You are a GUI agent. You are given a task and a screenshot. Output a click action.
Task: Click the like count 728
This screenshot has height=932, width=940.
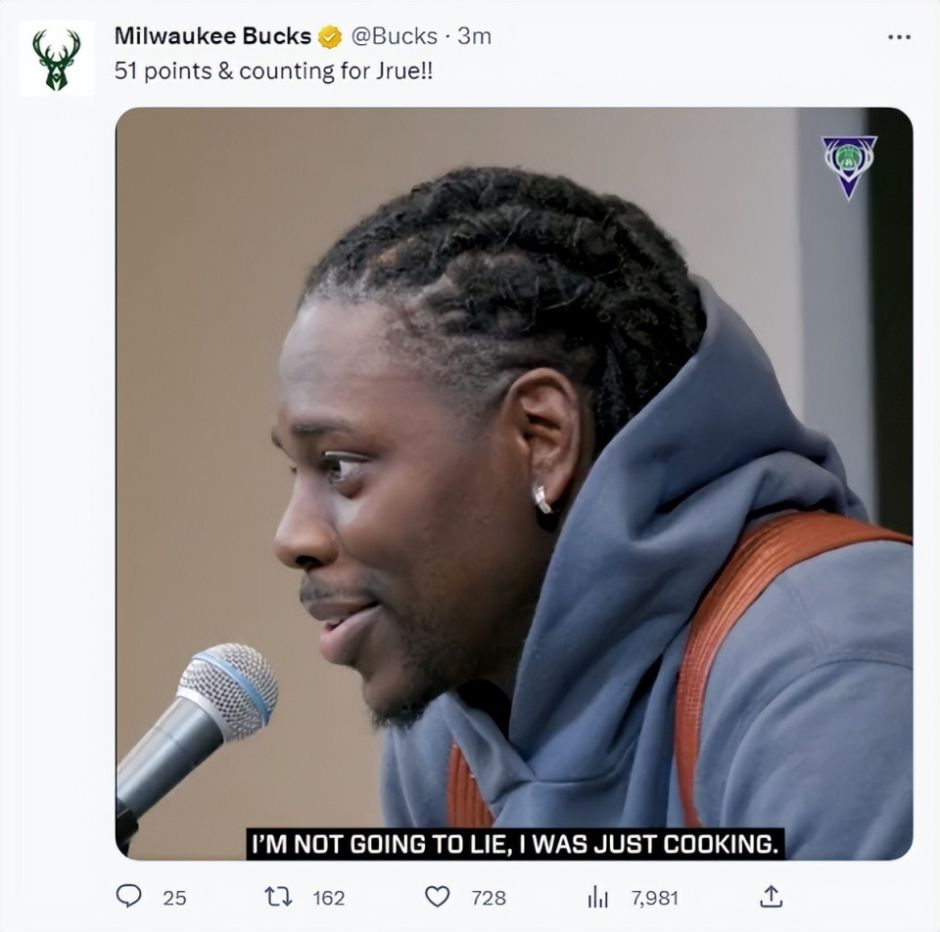pyautogui.click(x=489, y=898)
